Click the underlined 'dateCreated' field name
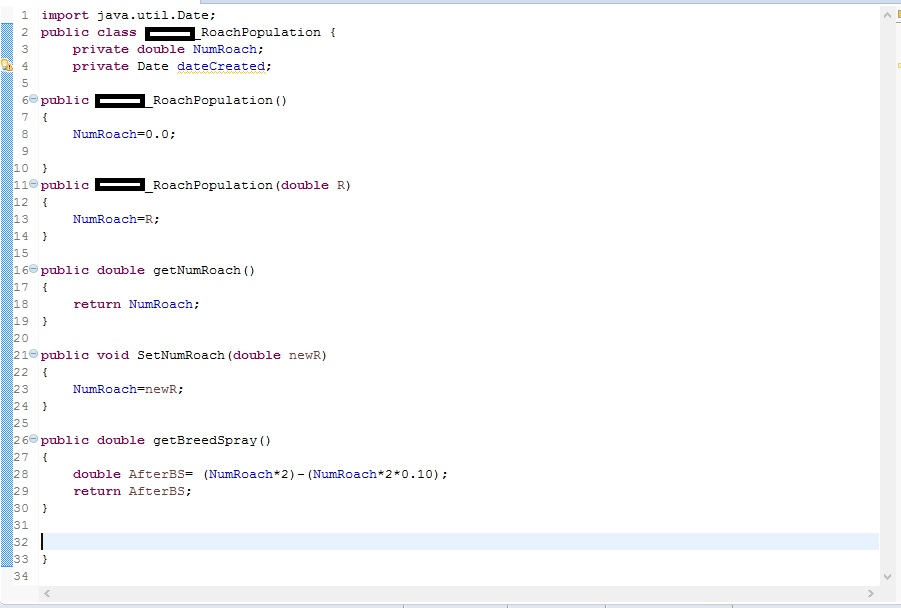This screenshot has height=608, width=901. pyautogui.click(x=221, y=67)
